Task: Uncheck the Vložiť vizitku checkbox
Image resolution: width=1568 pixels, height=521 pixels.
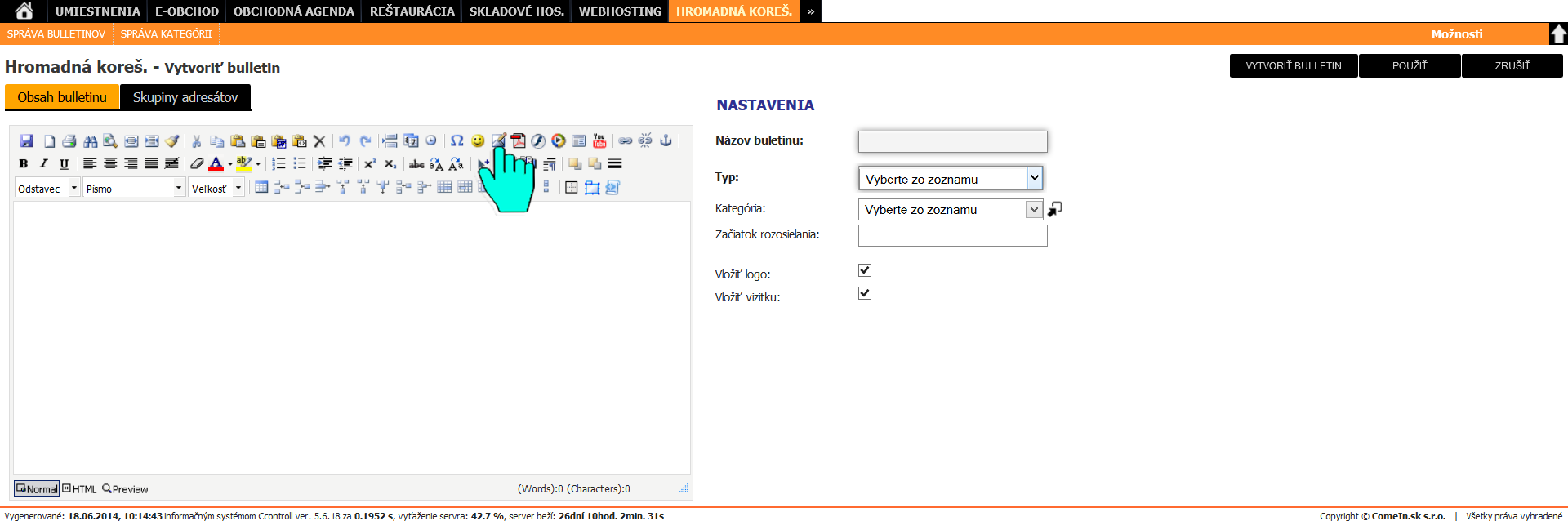Action: click(x=865, y=293)
